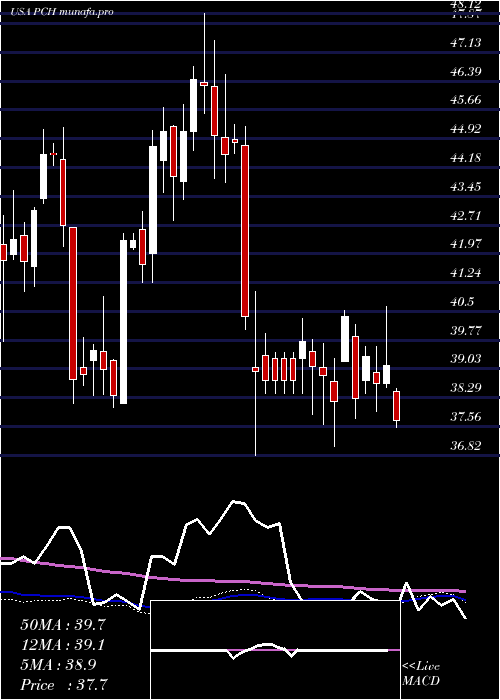Image resolution: width=500 pixels, height=700 pixels.
Task: Click the 12MA : 39.1 reading
Action: (x=63, y=645)
